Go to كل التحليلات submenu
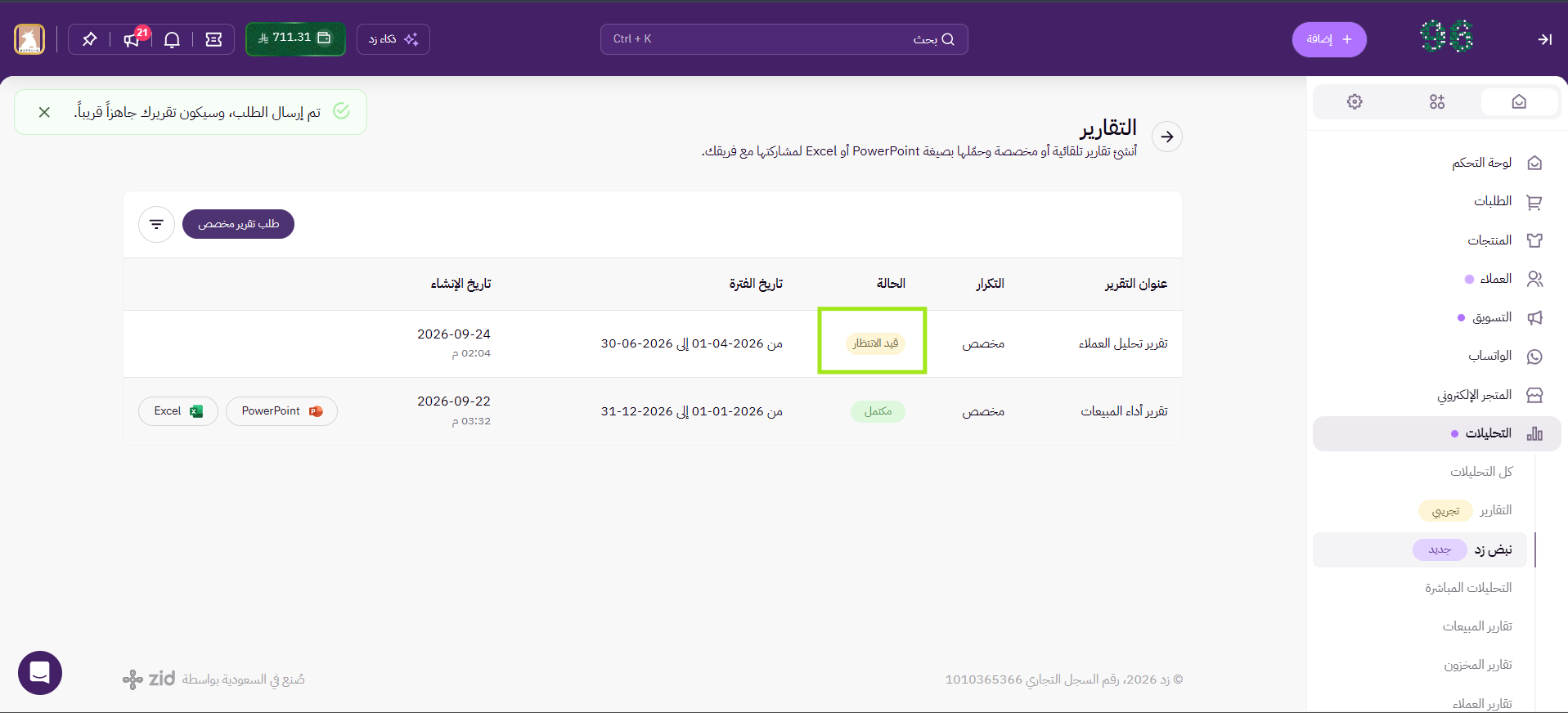This screenshot has width=1568, height=713. click(1481, 472)
